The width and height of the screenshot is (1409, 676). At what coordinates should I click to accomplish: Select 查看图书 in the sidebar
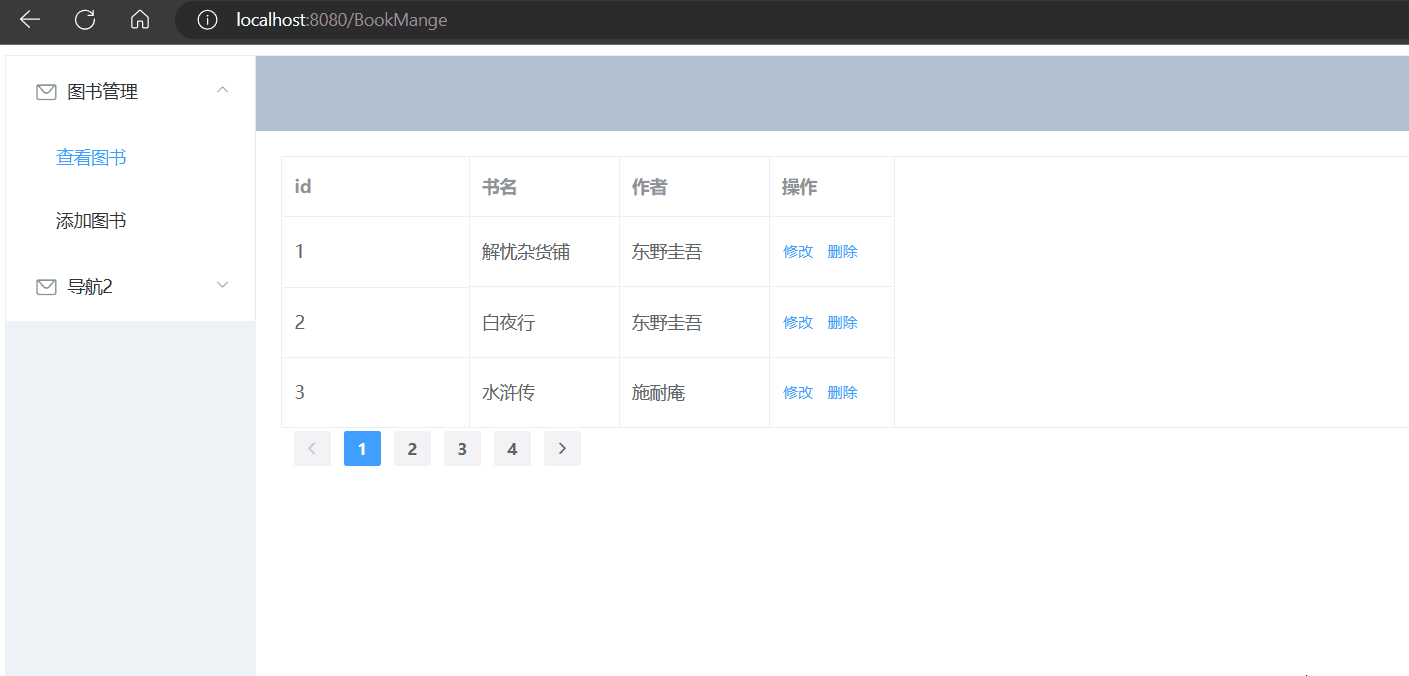coord(91,158)
